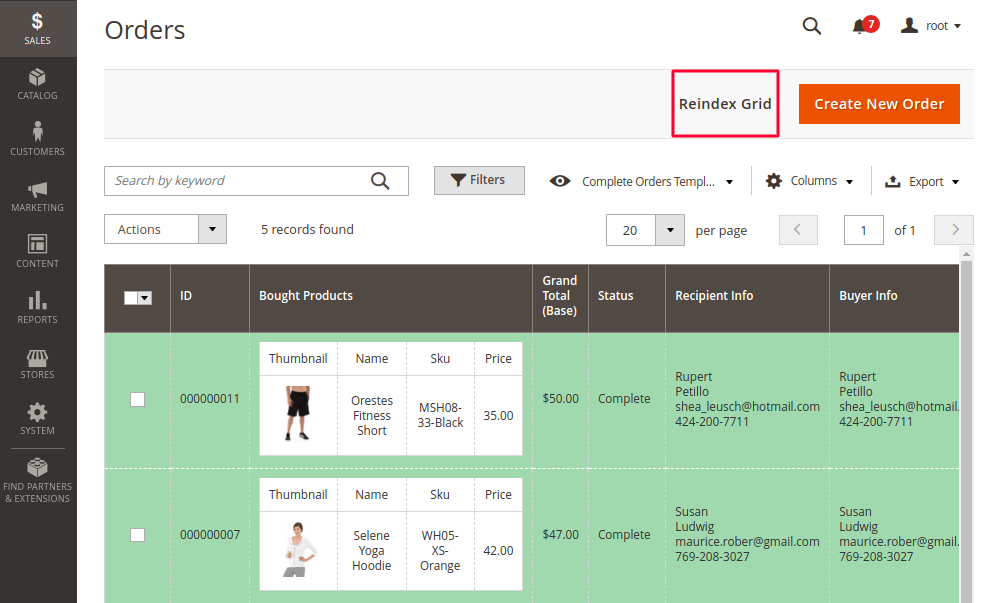Click the Reindex Grid button
This screenshot has height=603, width=1000.
[x=725, y=104]
